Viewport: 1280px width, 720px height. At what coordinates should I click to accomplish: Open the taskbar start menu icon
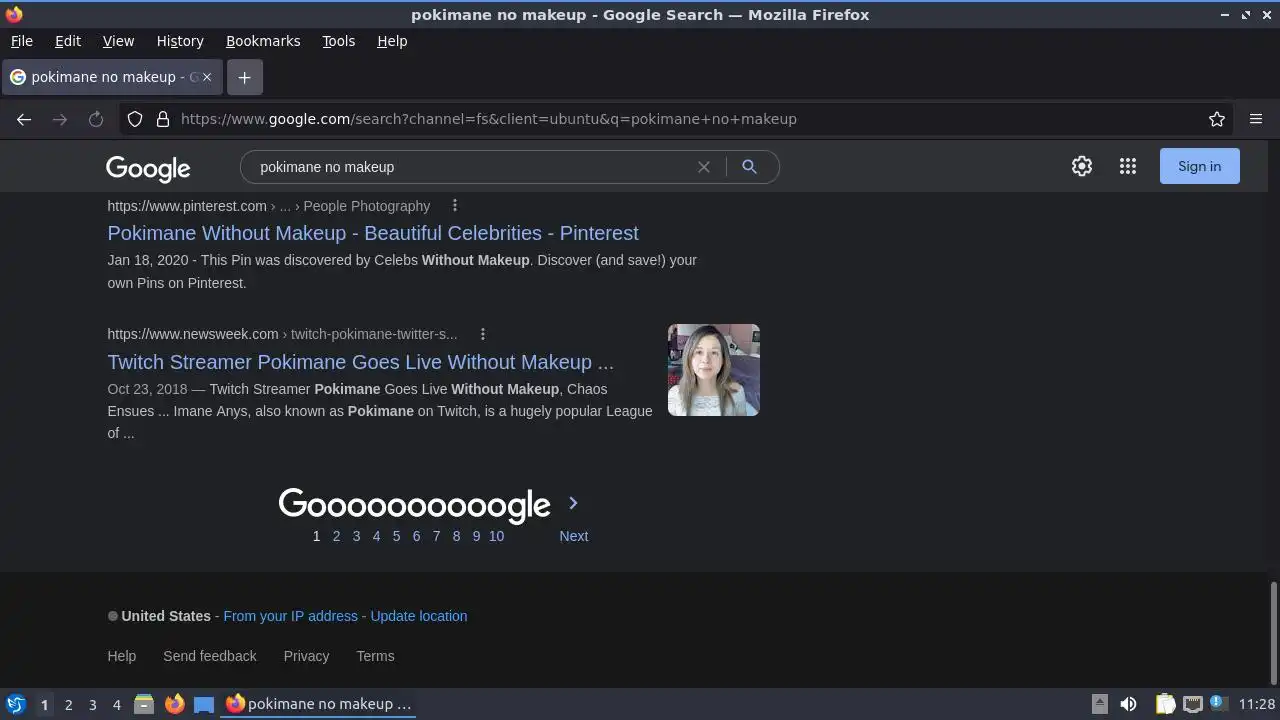tap(16, 704)
